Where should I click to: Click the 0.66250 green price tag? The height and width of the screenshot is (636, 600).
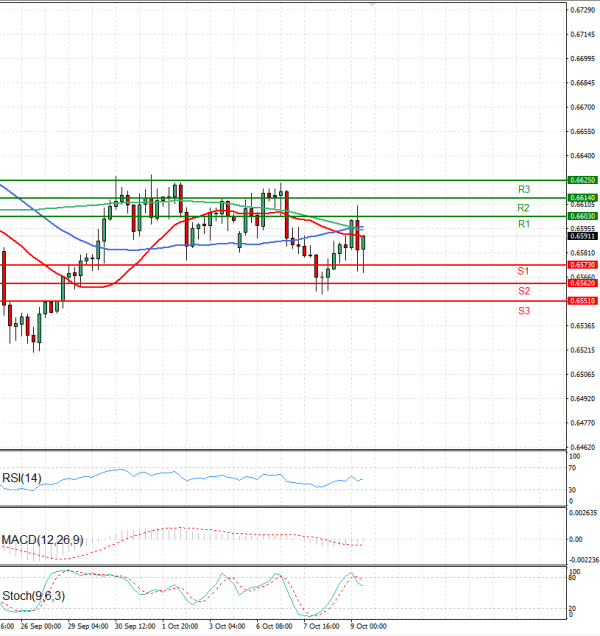click(583, 180)
